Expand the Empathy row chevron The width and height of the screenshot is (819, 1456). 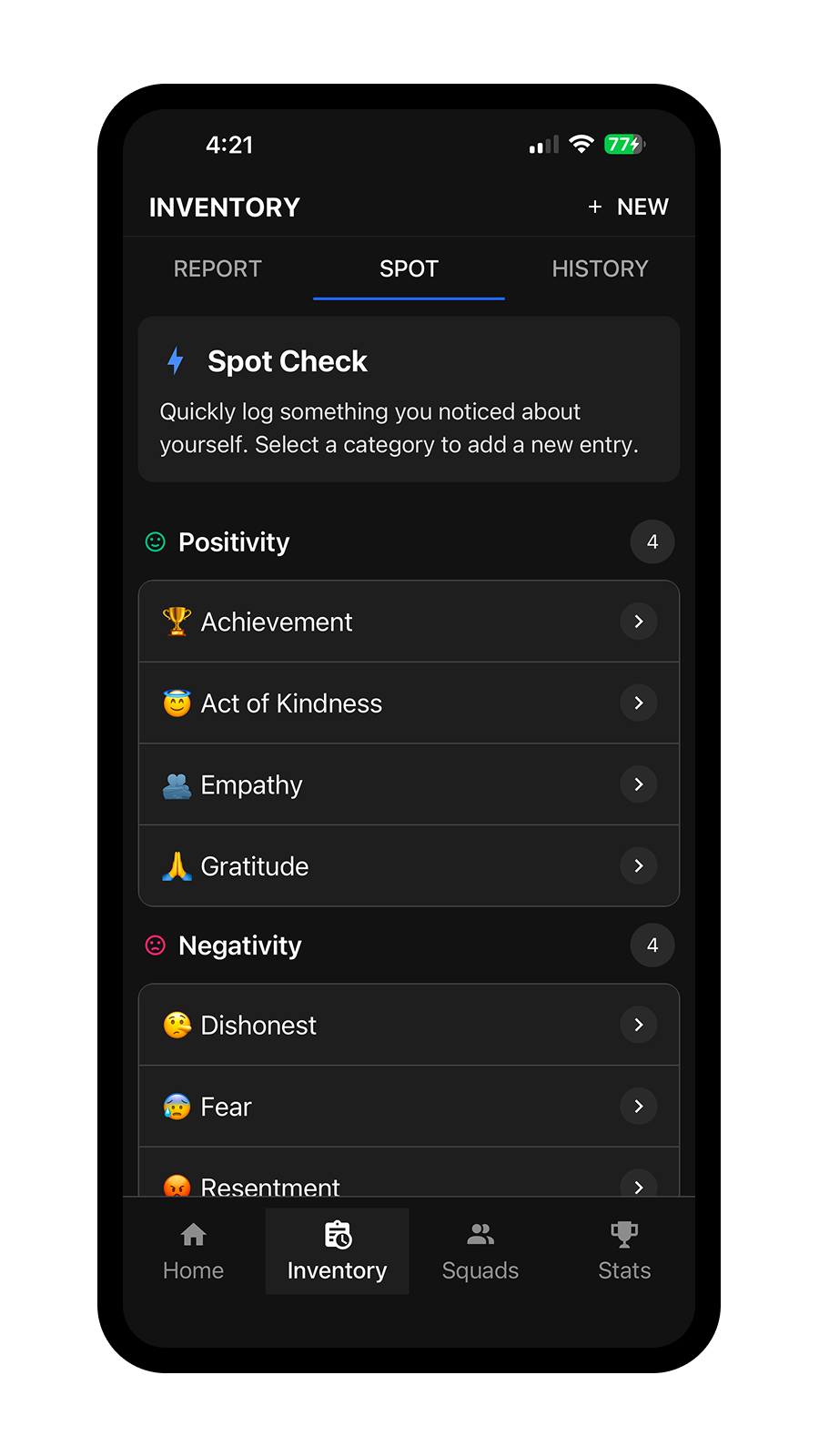pos(638,784)
